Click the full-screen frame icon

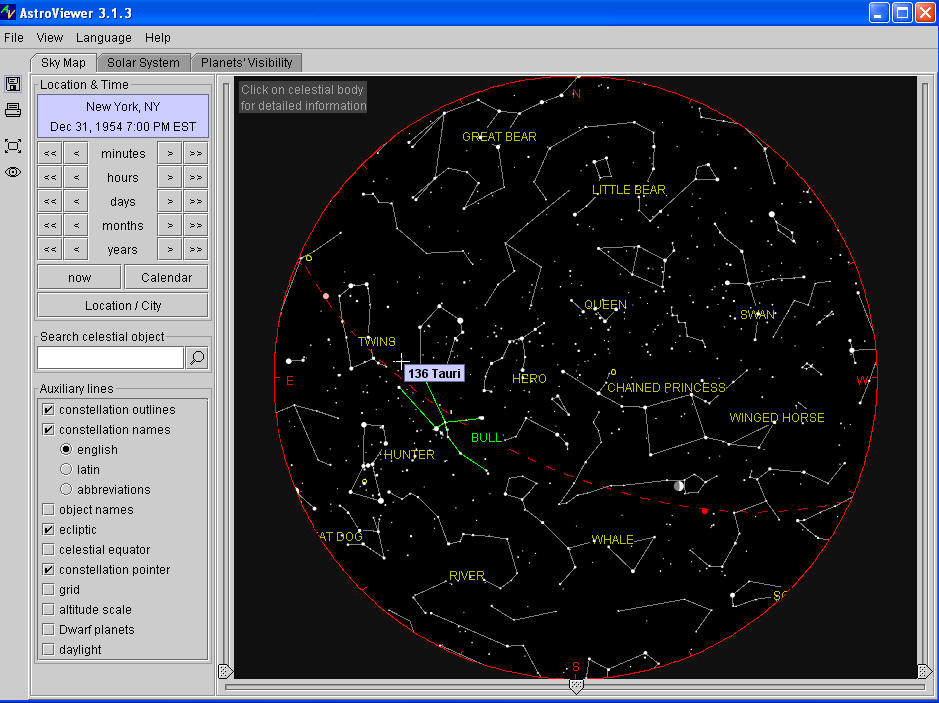[13, 146]
